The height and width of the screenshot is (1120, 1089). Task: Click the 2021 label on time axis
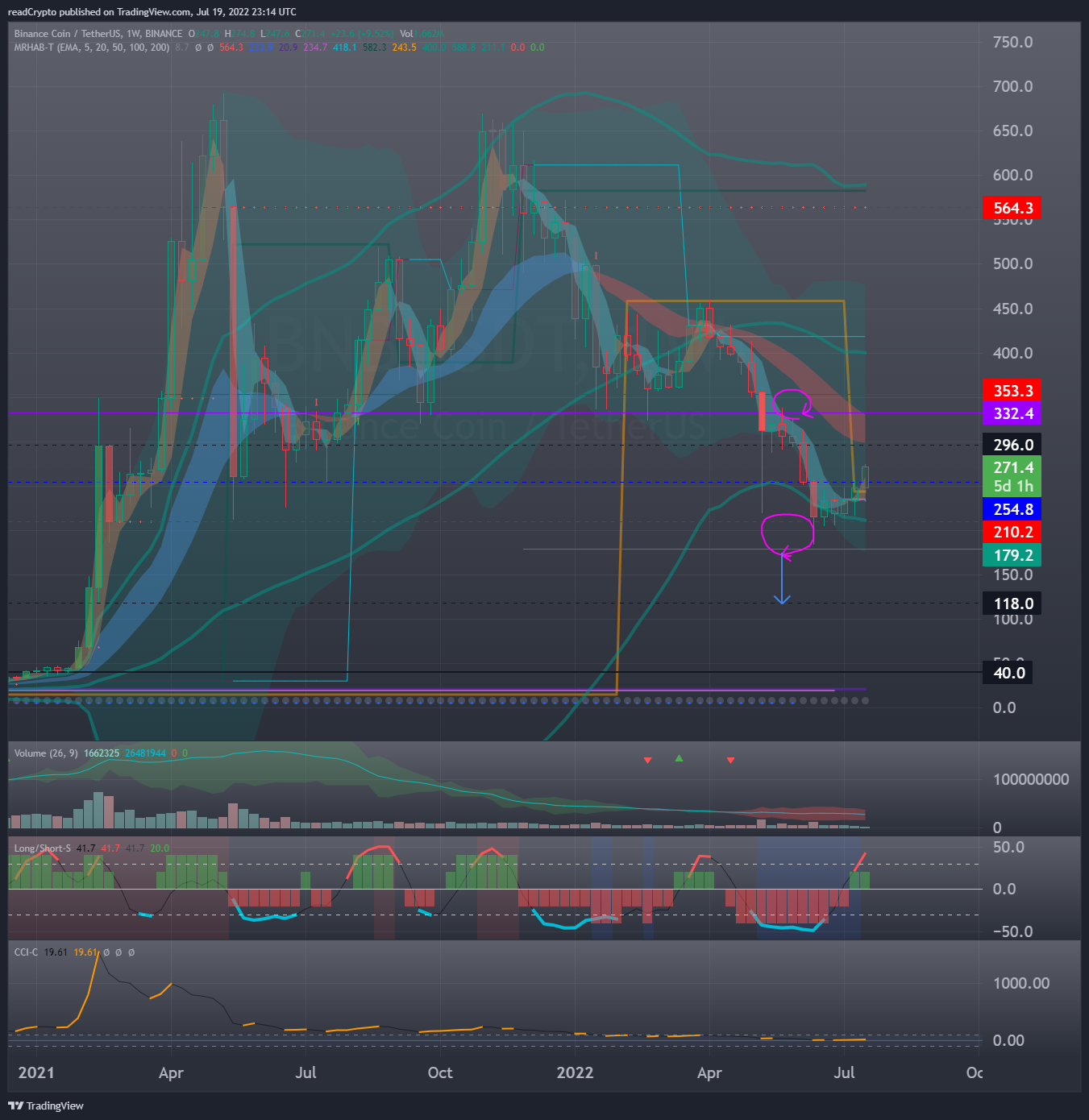[36, 1072]
